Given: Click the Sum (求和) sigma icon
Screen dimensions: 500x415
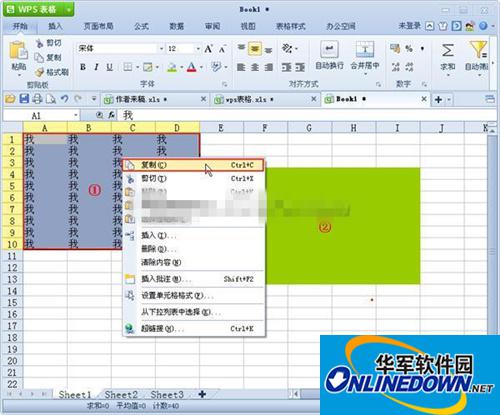Looking at the screenshot, I should tap(448, 51).
